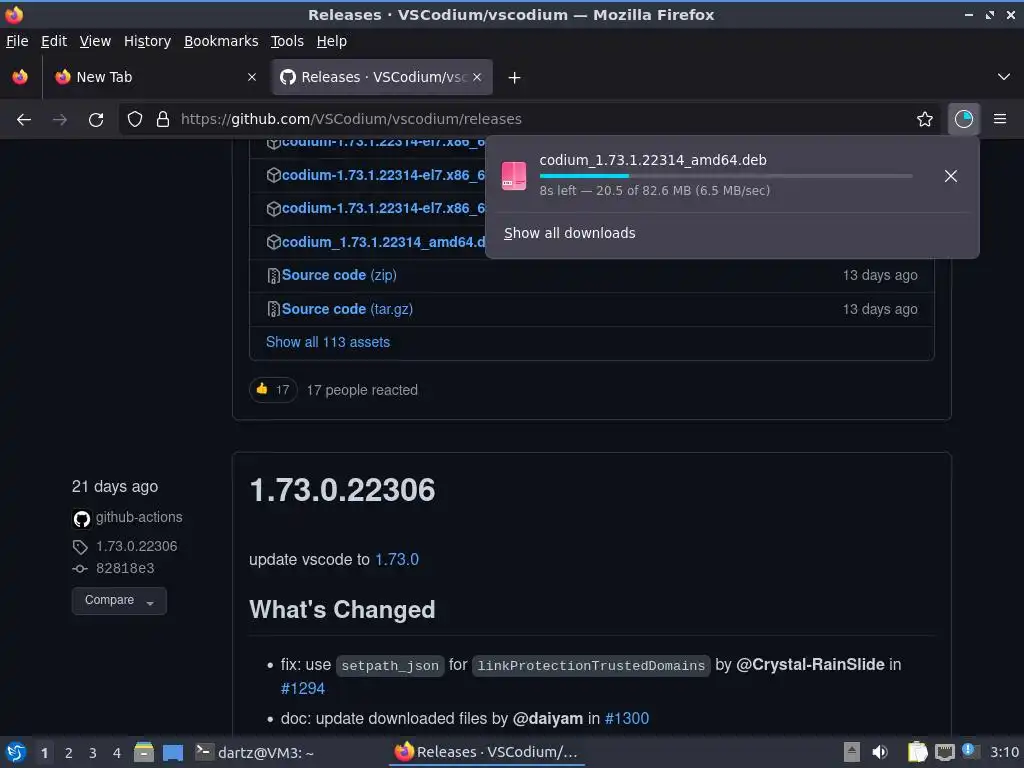Click the forward navigation arrow
Screen dimensions: 1024x768
(59, 119)
